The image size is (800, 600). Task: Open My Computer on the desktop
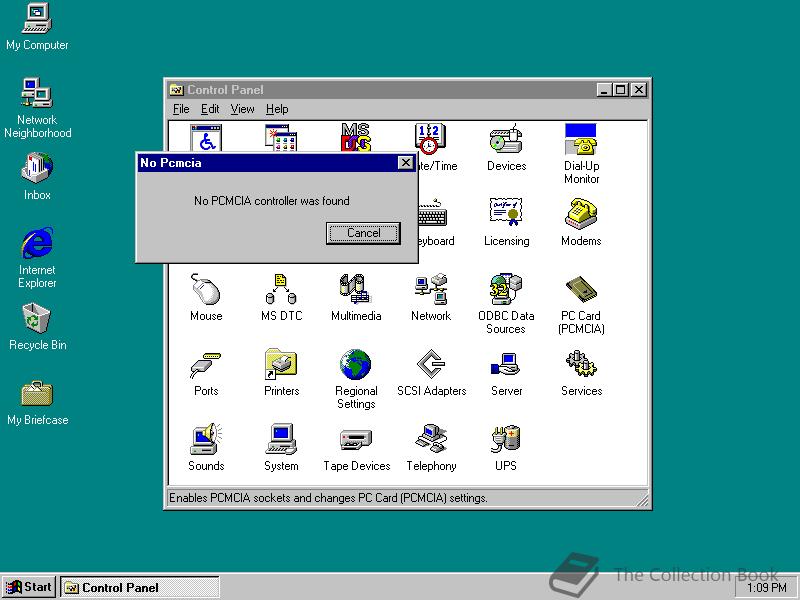pyautogui.click(x=37, y=18)
